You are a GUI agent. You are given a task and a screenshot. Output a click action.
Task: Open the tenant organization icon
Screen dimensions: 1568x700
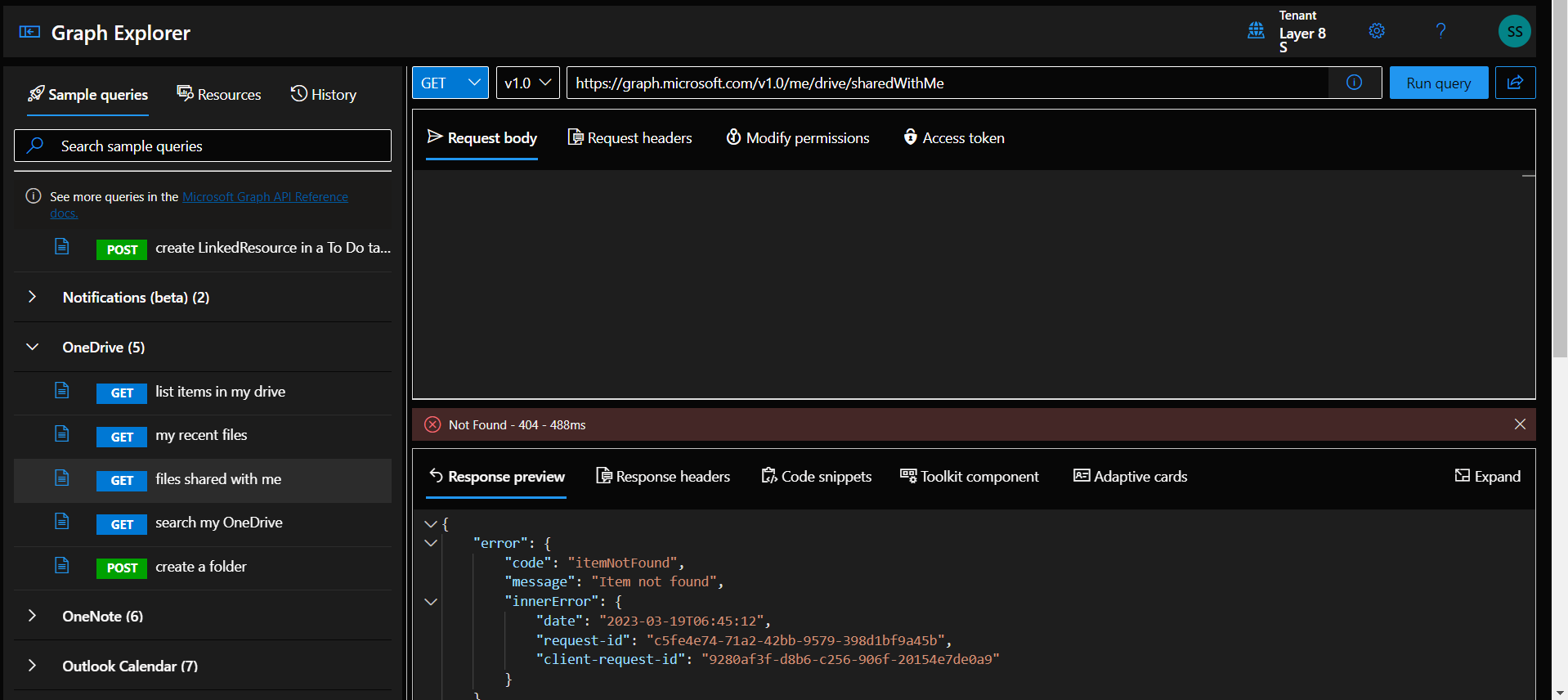[x=1256, y=31]
